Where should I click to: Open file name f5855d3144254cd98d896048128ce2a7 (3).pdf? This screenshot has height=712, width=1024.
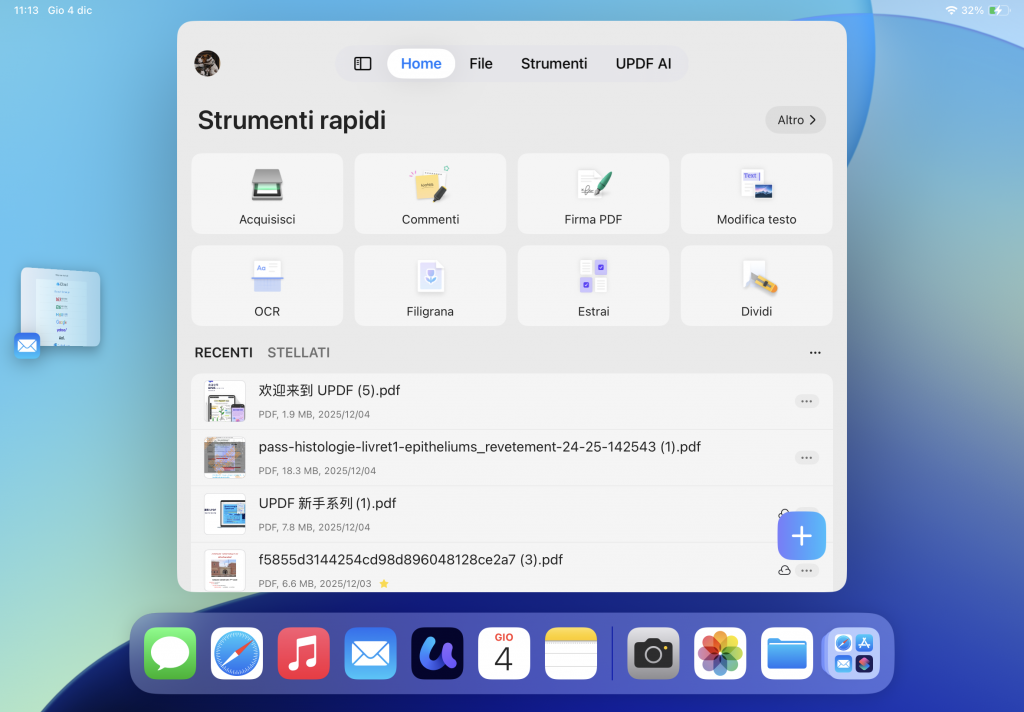pyautogui.click(x=410, y=560)
